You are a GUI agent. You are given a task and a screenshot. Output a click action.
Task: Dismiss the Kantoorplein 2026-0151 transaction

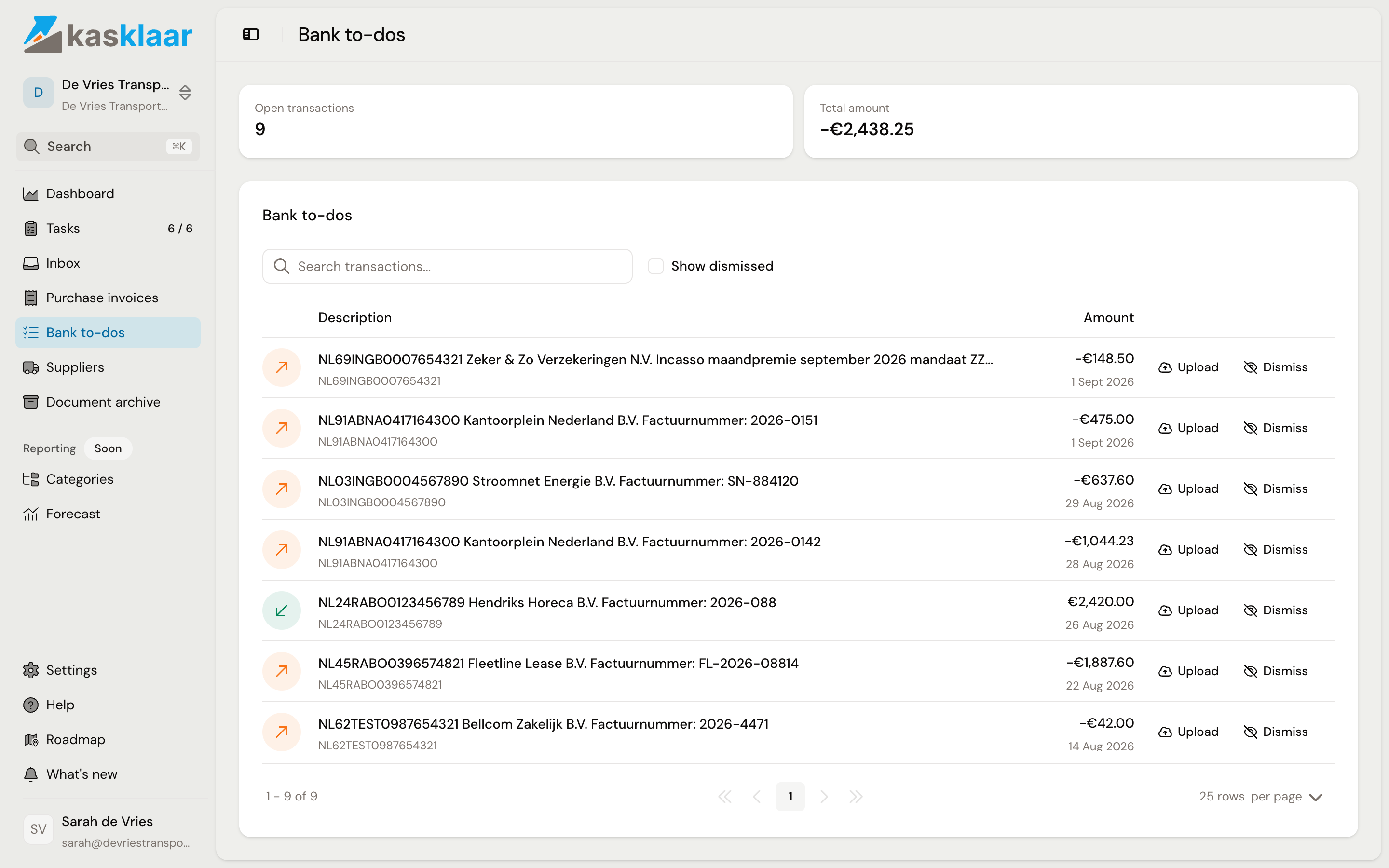pyautogui.click(x=1275, y=428)
